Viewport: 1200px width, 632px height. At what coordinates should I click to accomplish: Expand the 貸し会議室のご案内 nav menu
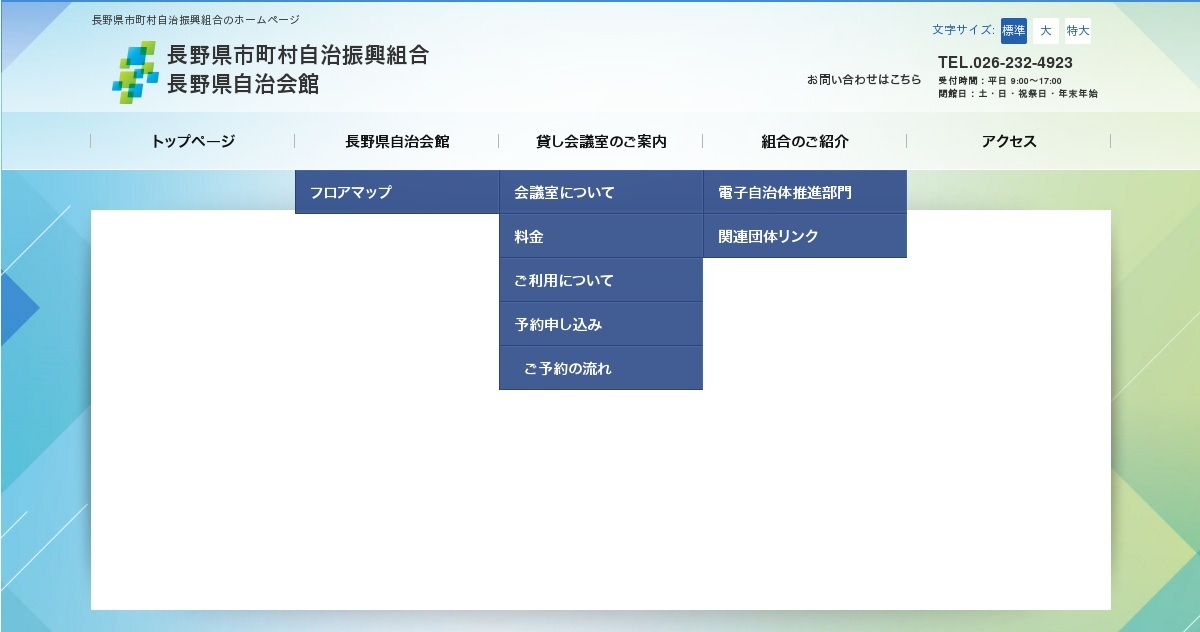[x=601, y=141]
